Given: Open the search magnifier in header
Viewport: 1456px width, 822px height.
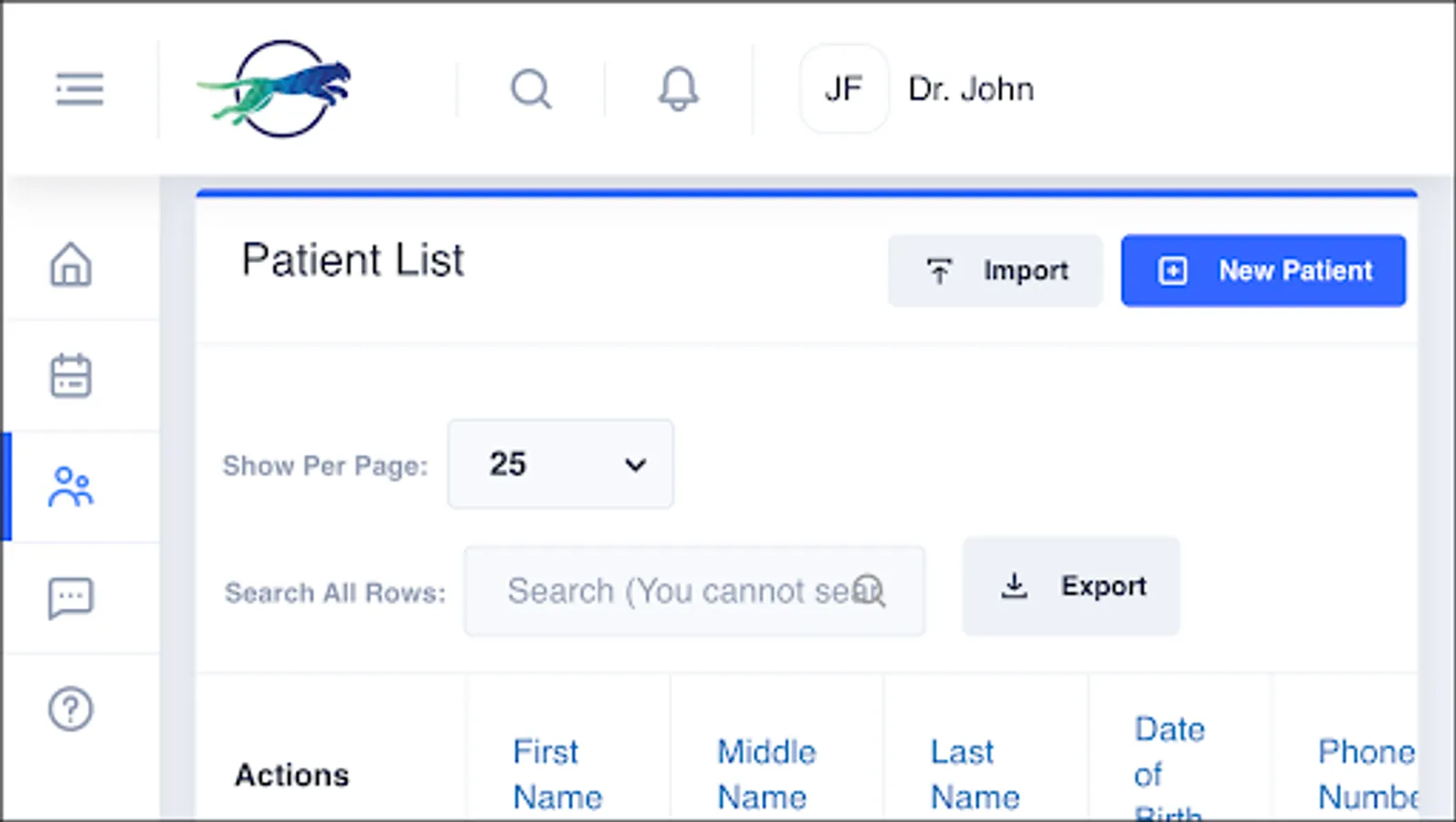Looking at the screenshot, I should pyautogui.click(x=531, y=90).
